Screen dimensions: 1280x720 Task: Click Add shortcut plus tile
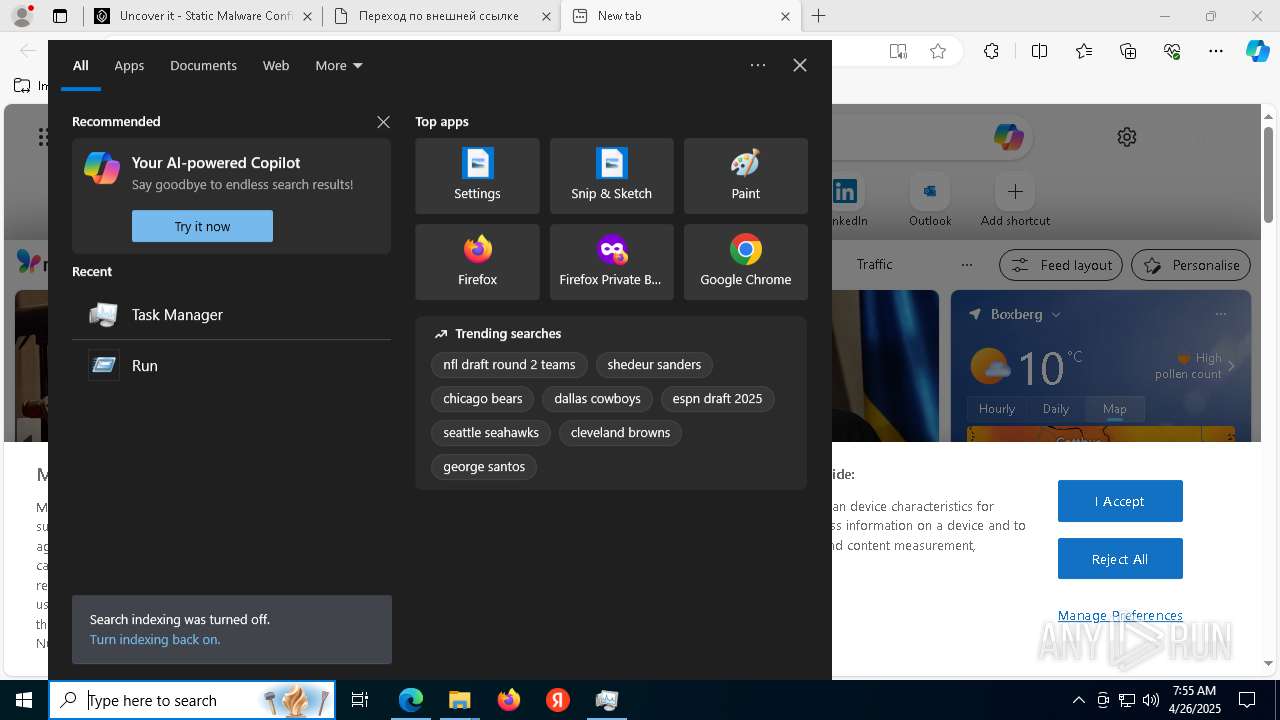[1015, 200]
